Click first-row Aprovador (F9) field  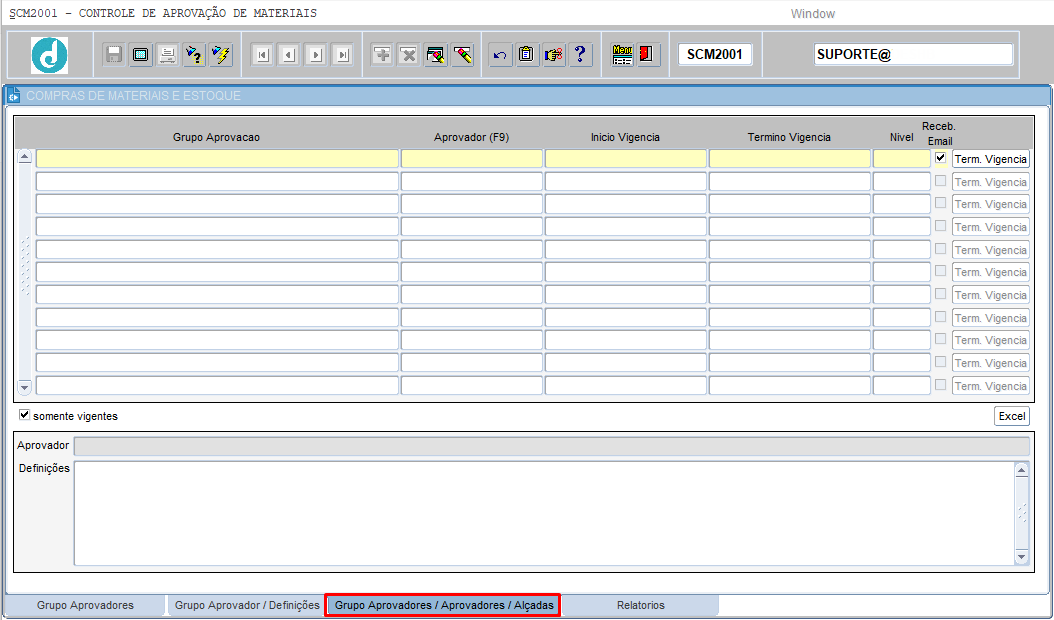tap(471, 159)
